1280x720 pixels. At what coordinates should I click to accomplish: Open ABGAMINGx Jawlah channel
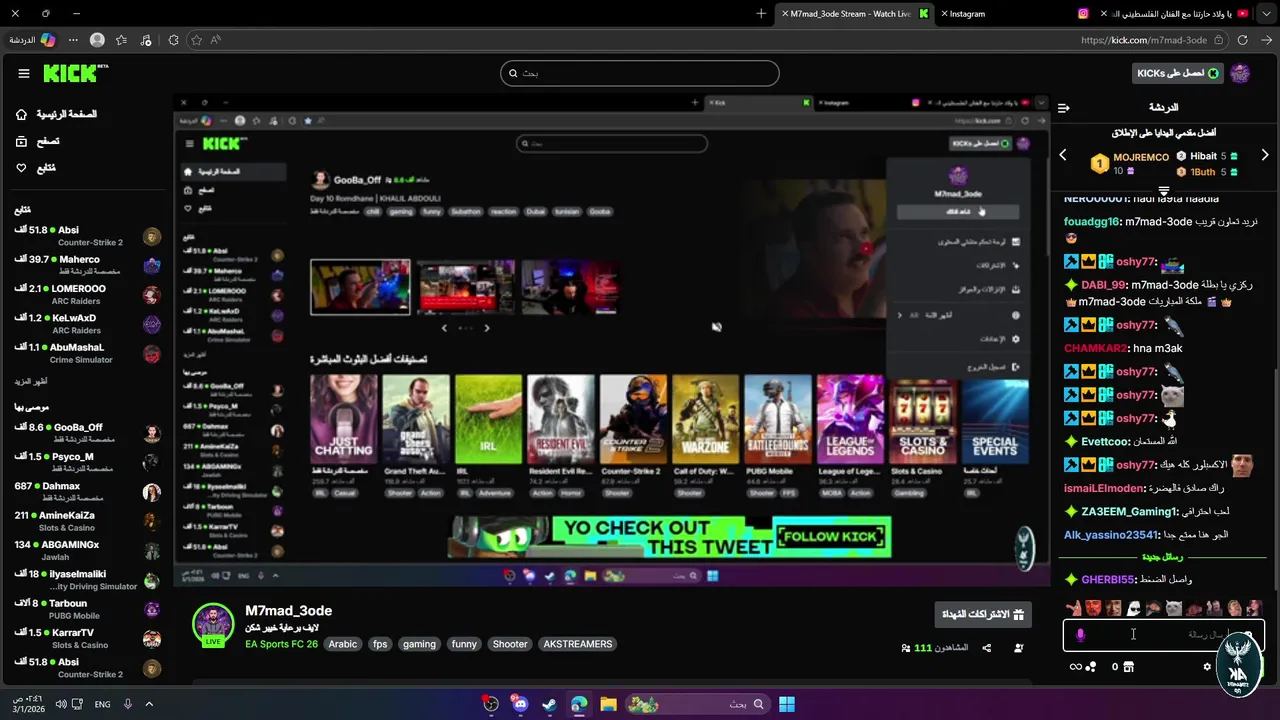point(87,550)
